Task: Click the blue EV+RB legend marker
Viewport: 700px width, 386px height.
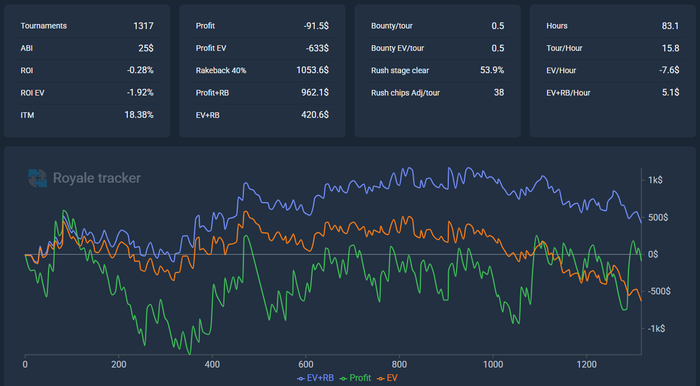Action: (x=301, y=378)
